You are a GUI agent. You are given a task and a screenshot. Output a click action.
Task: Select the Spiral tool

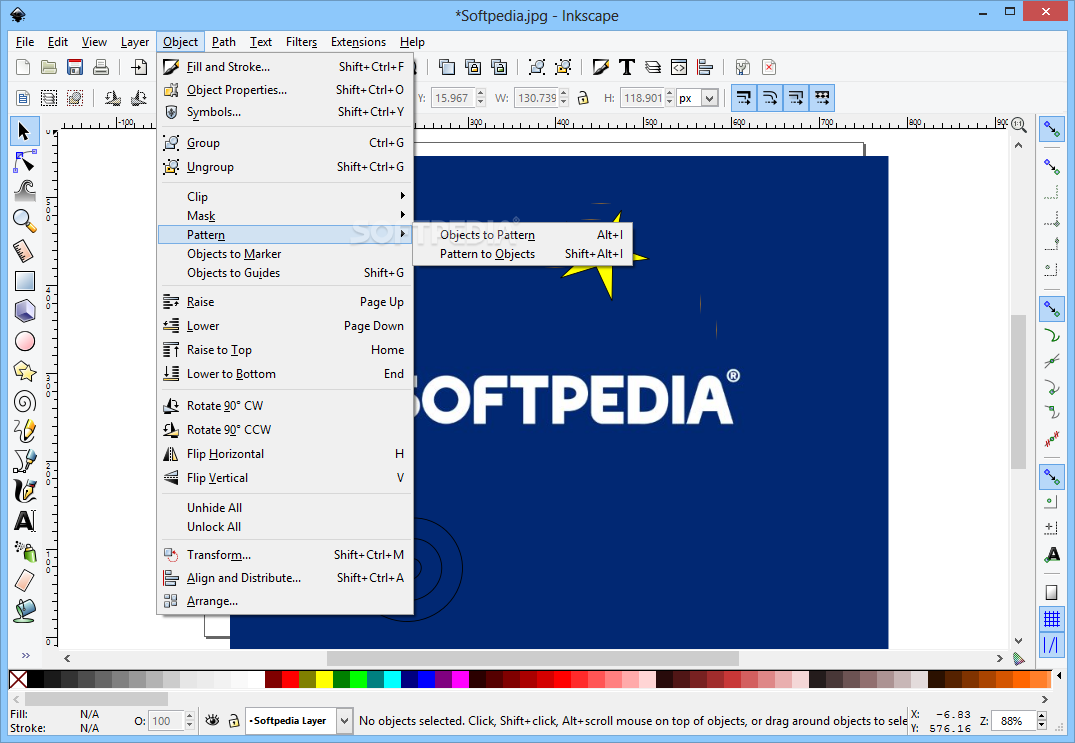[x=25, y=401]
